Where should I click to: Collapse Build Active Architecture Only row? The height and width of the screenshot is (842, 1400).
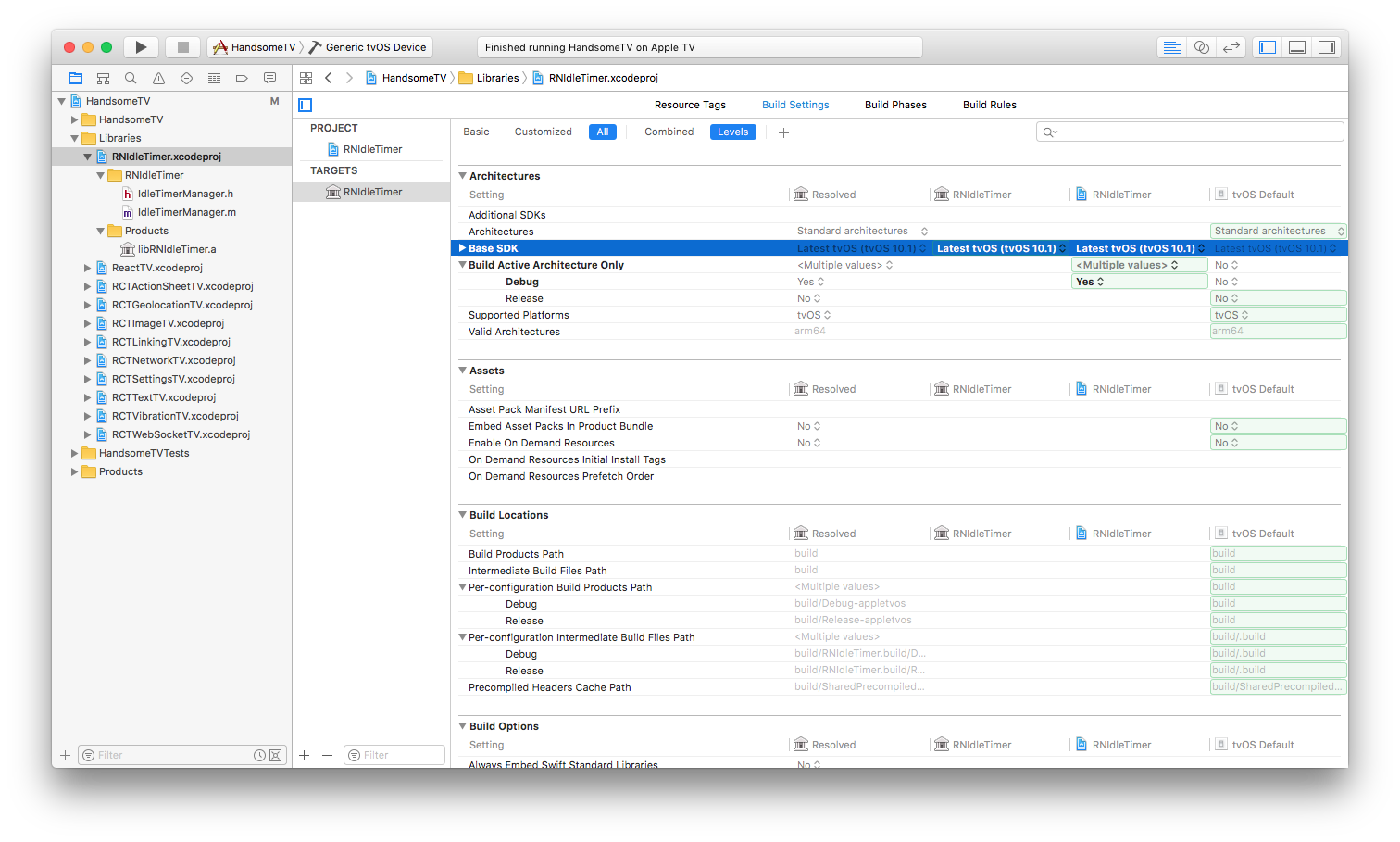coord(462,265)
